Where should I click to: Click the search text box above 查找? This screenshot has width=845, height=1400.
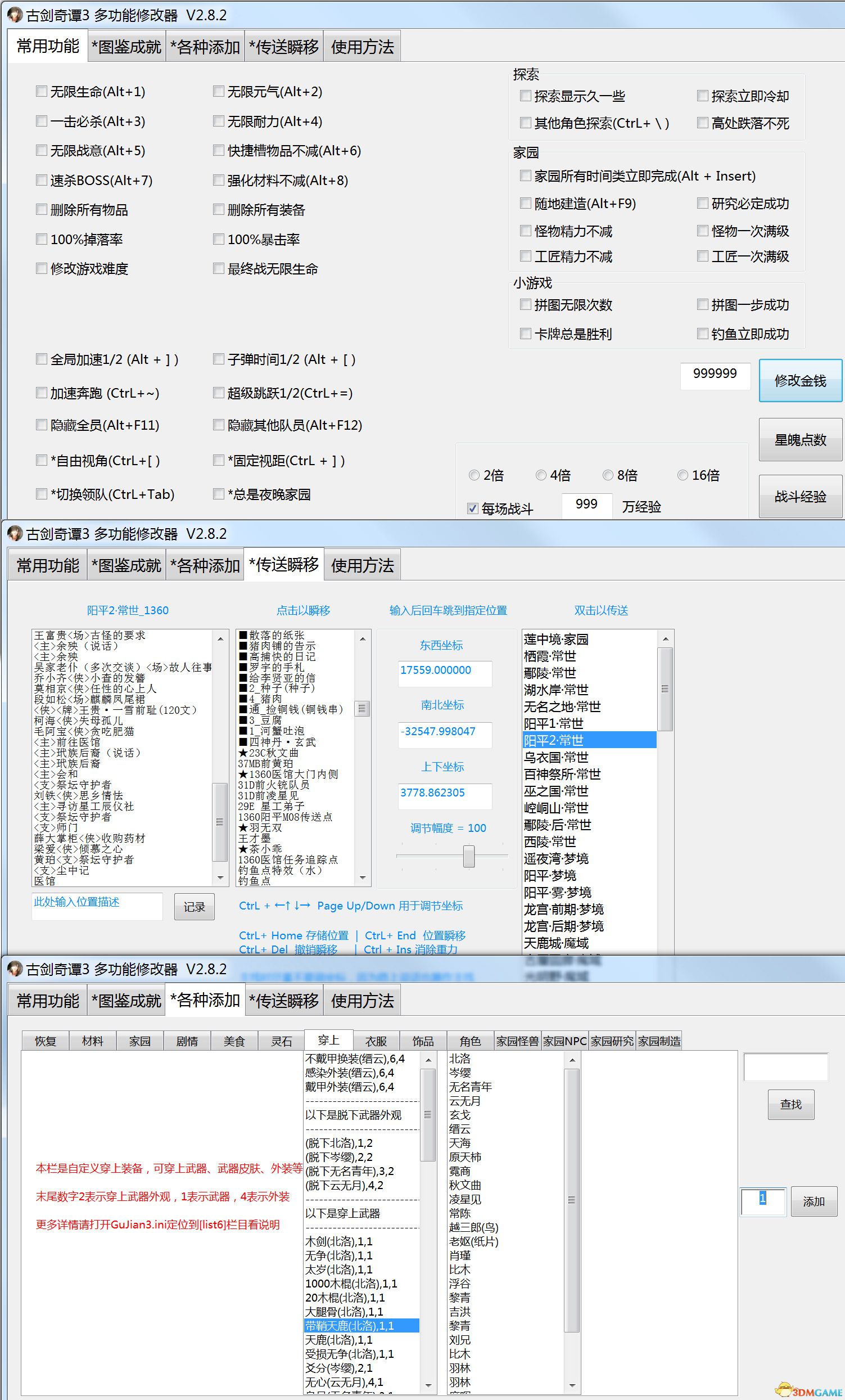point(785,1066)
